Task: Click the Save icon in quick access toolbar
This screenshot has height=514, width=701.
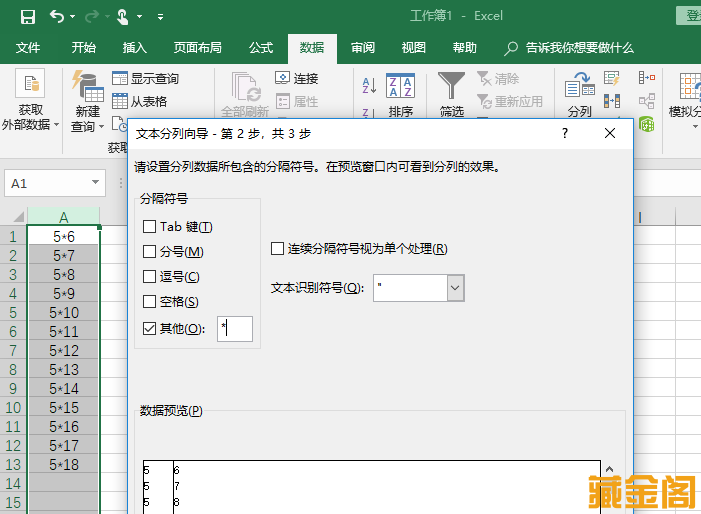Action: click(x=28, y=17)
